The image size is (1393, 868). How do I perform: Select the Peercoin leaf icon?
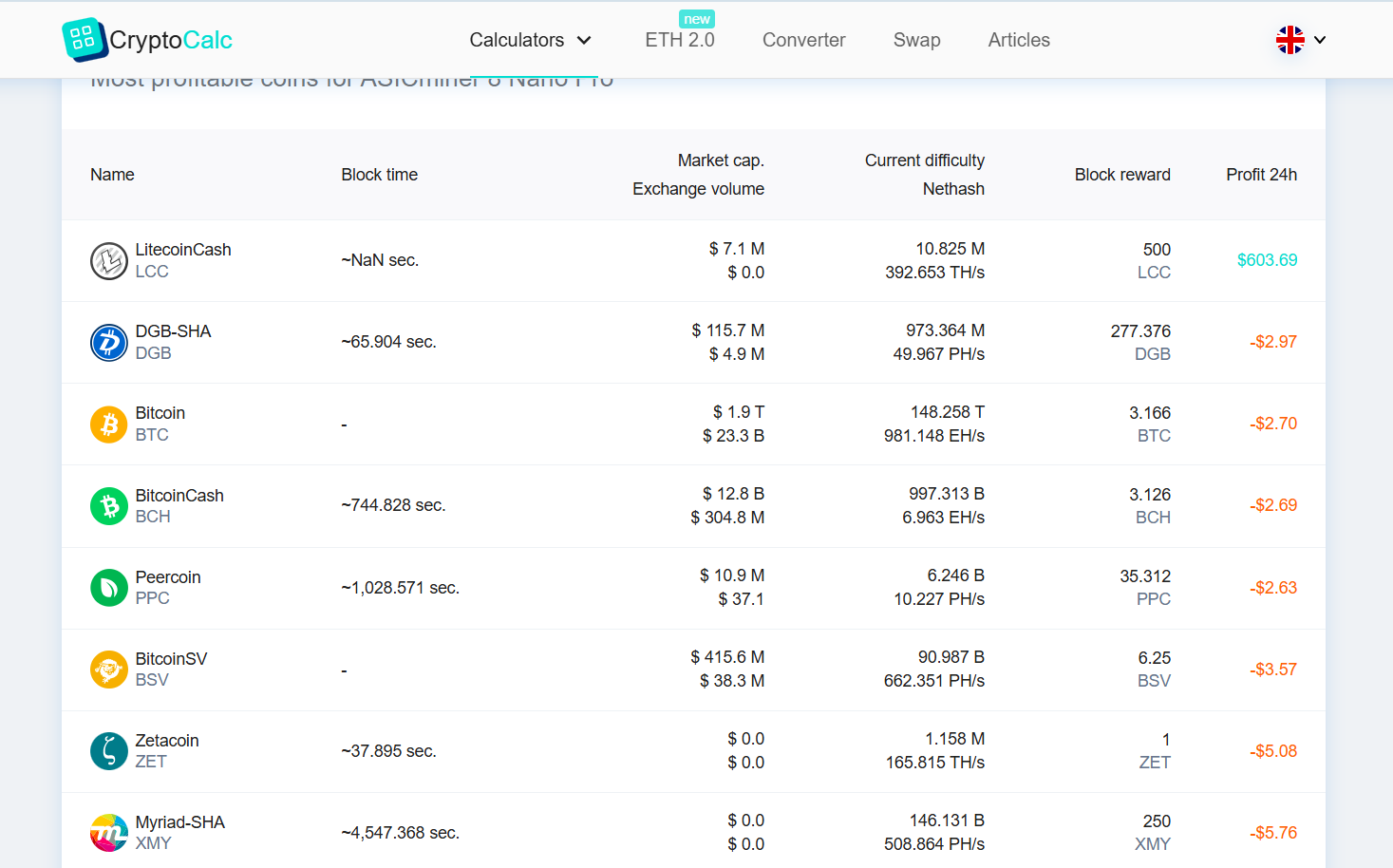coord(108,588)
